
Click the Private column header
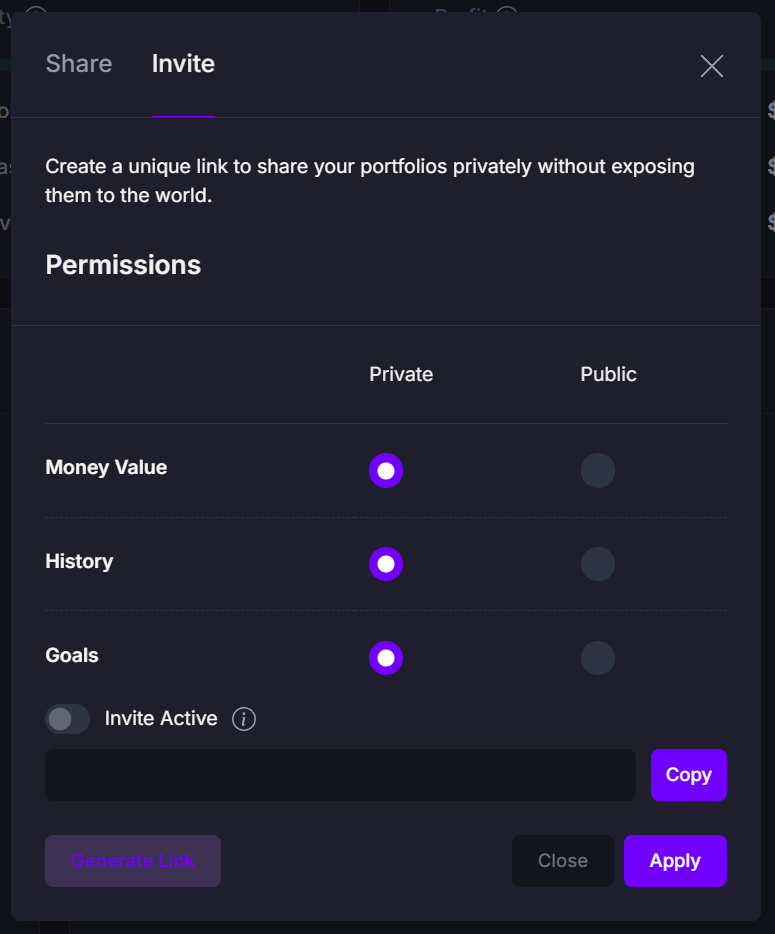point(401,374)
